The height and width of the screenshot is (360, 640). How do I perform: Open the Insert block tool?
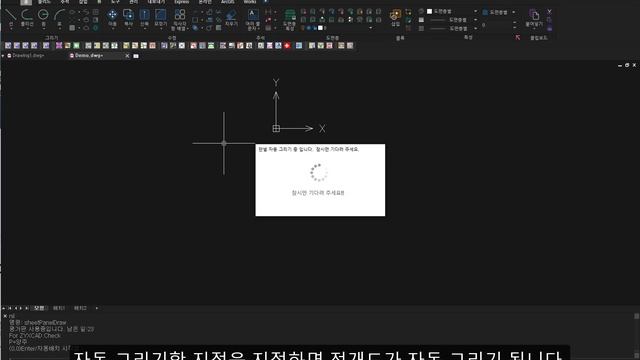coord(395,17)
